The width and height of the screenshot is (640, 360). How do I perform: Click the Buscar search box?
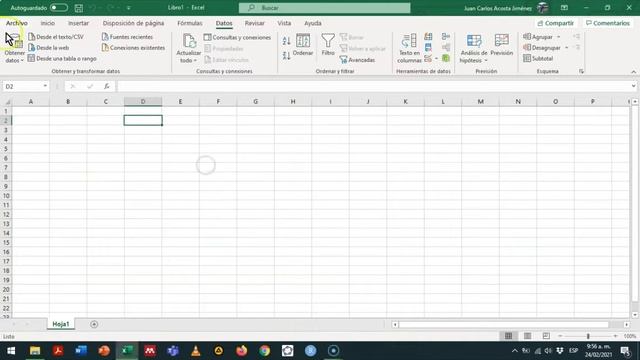(x=324, y=8)
